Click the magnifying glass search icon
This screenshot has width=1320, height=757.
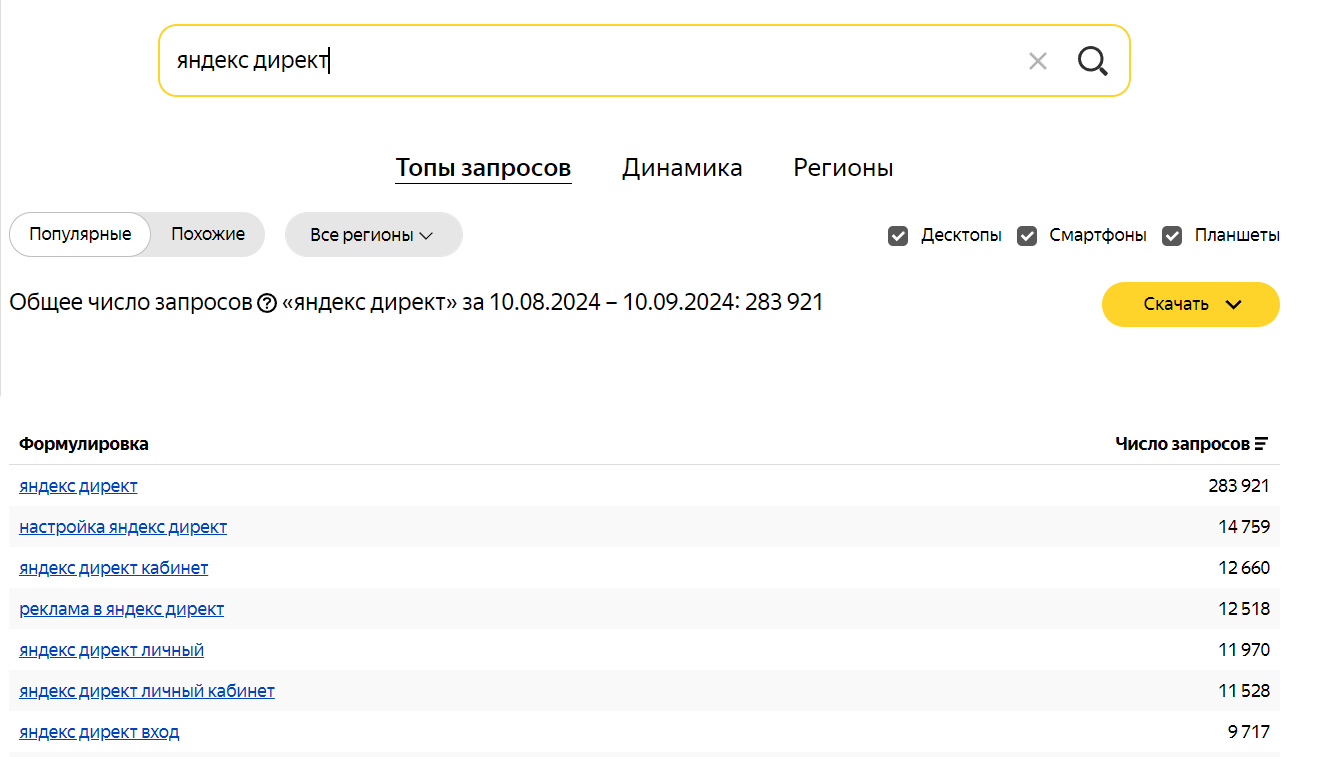[1092, 61]
